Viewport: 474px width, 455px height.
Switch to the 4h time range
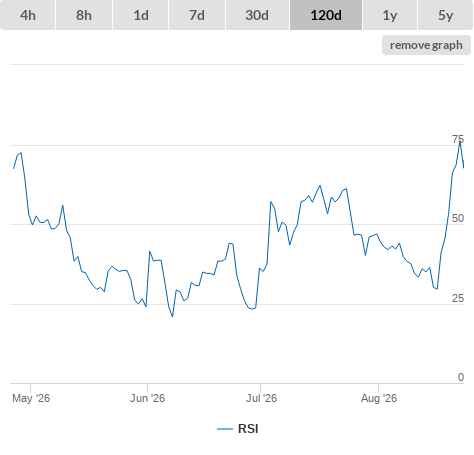point(28,15)
